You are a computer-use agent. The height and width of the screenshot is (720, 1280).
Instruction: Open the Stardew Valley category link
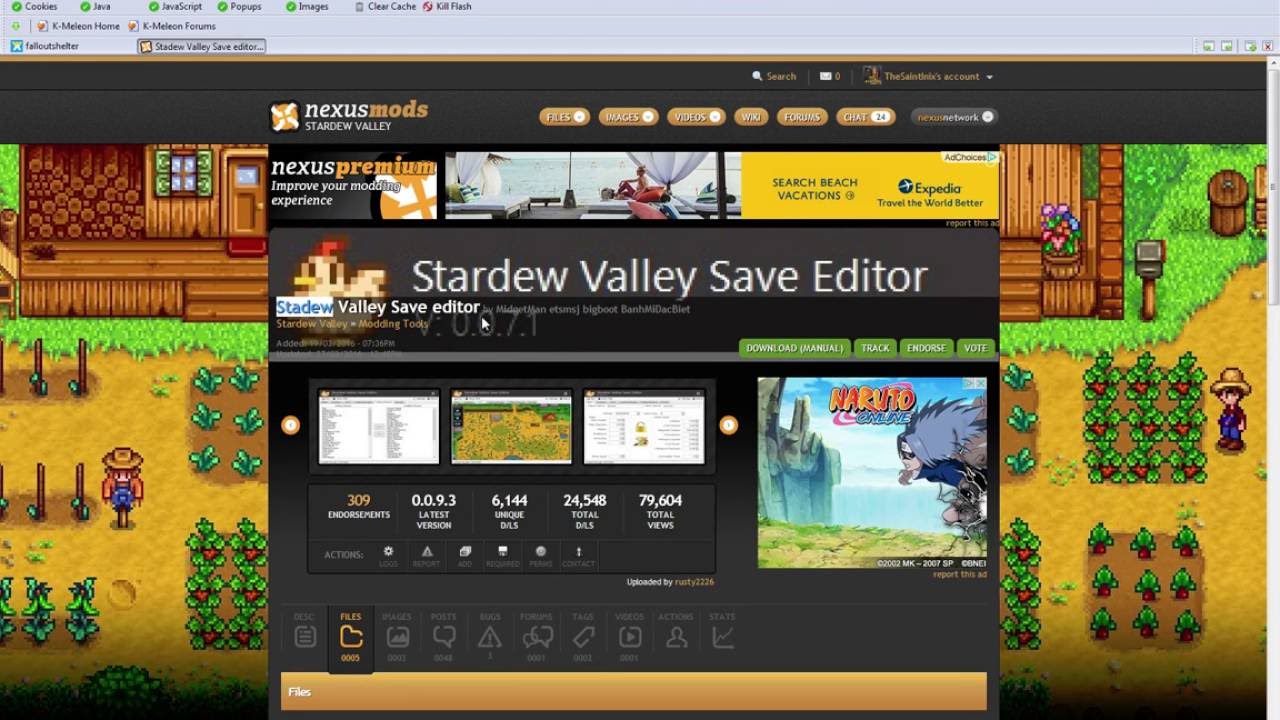coord(311,324)
